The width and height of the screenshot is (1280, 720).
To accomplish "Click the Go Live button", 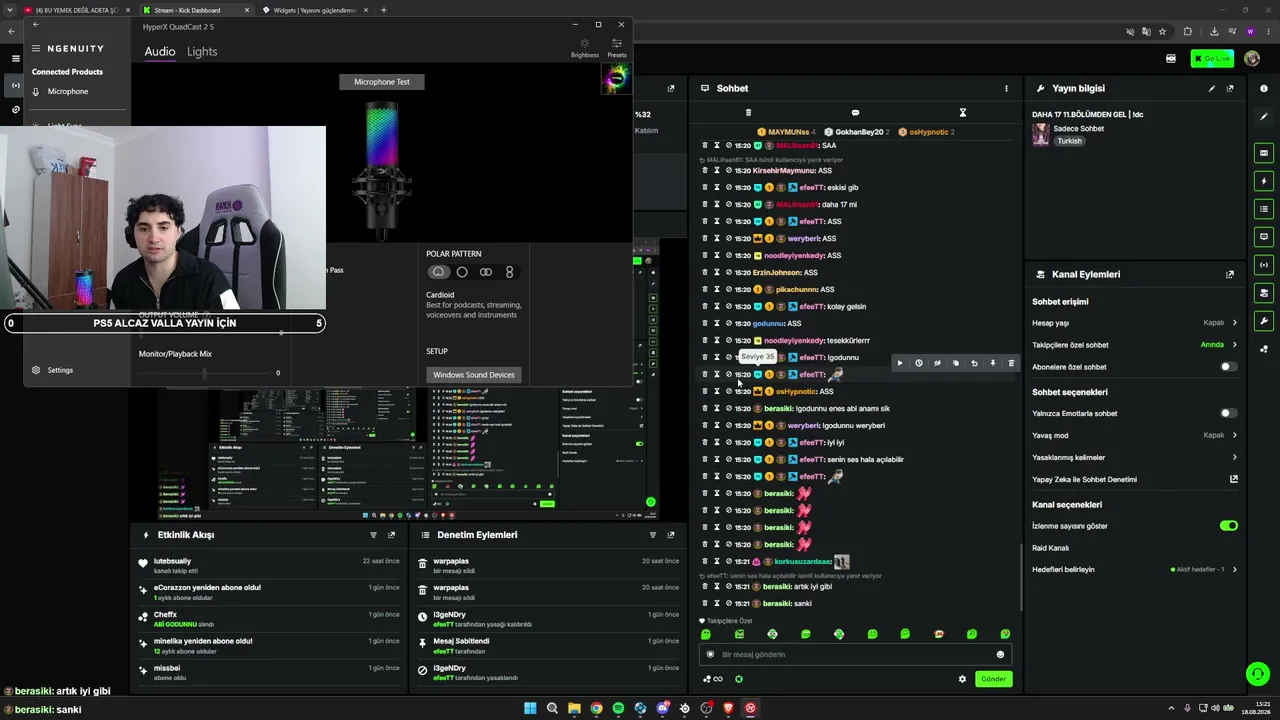I will click(1212, 59).
